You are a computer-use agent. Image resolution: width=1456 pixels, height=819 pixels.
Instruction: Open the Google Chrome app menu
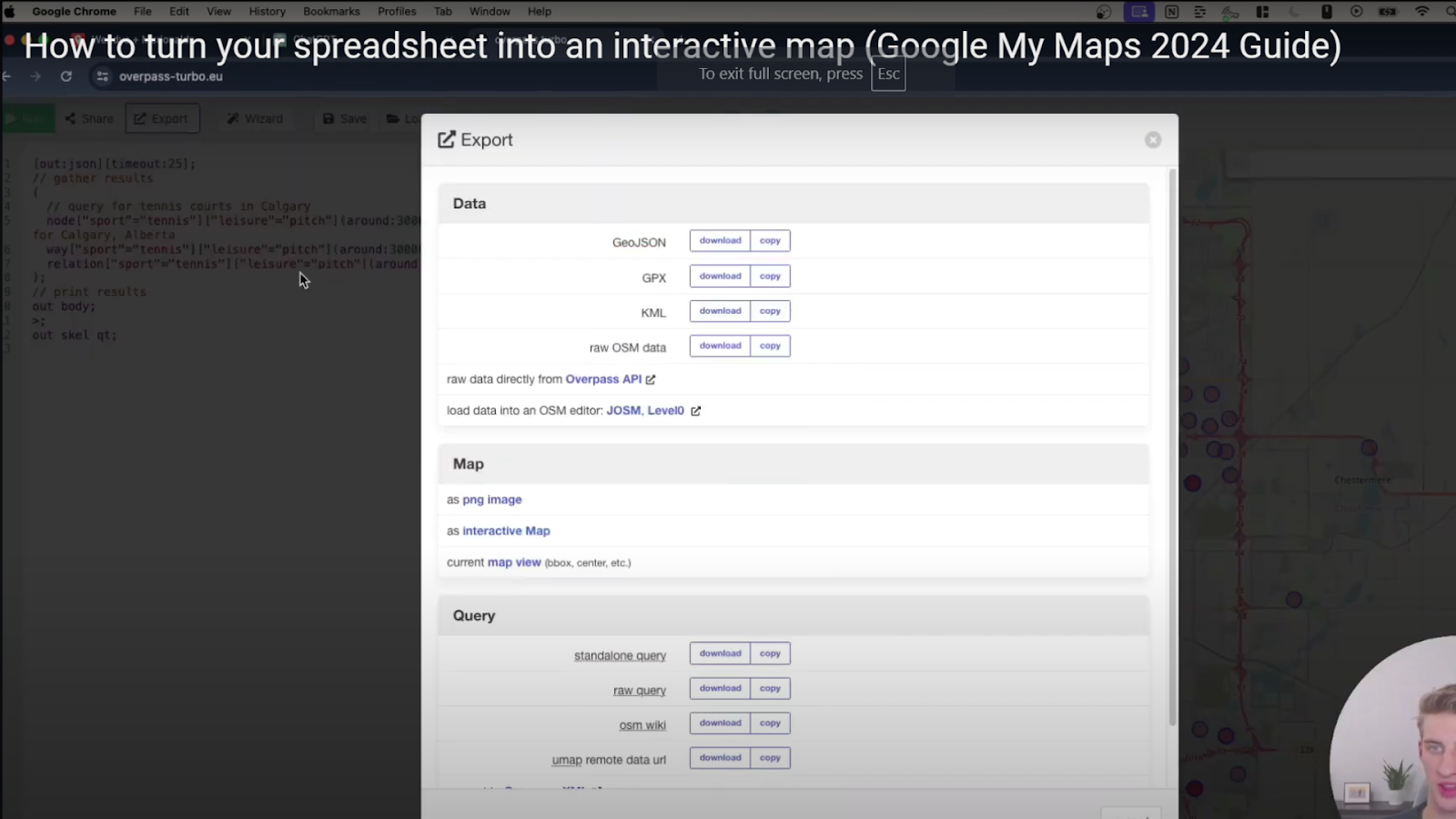74,11
